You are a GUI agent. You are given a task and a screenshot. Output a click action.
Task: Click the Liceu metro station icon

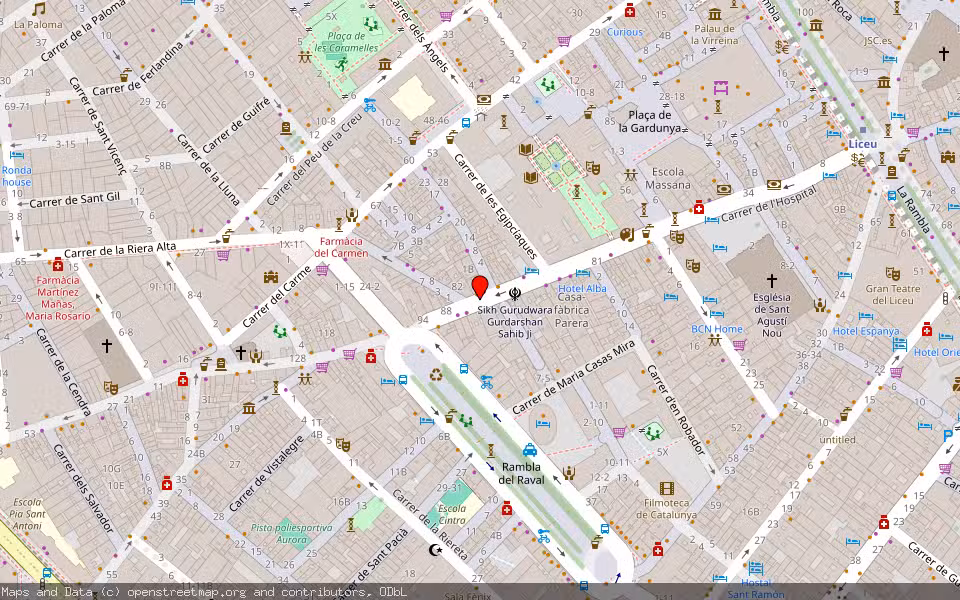(863, 130)
